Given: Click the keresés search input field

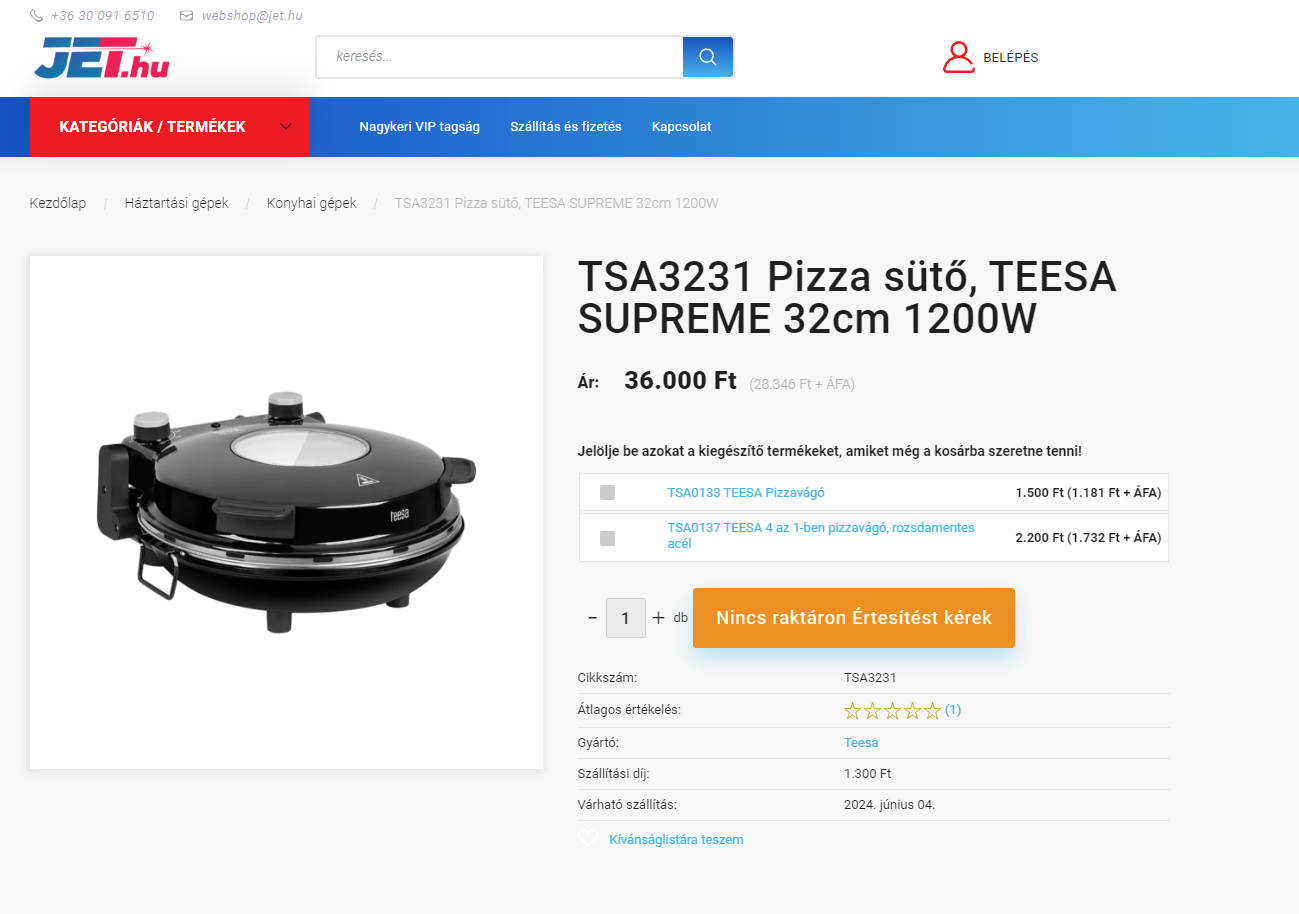Looking at the screenshot, I should coord(500,57).
